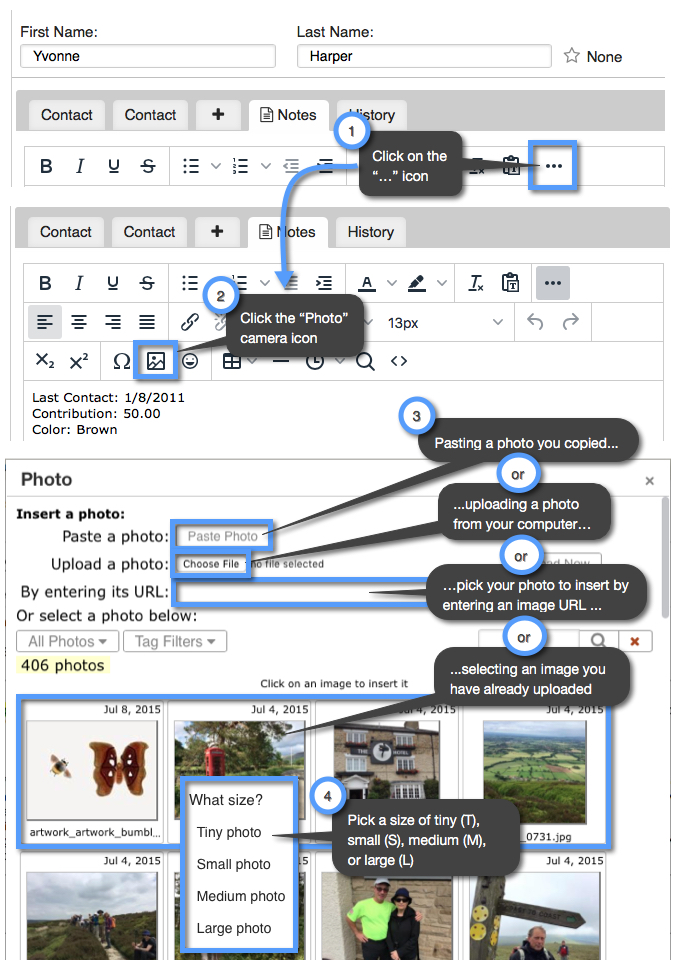This screenshot has height=960, width=676.
Task: Select align right
Action: [x=113, y=322]
